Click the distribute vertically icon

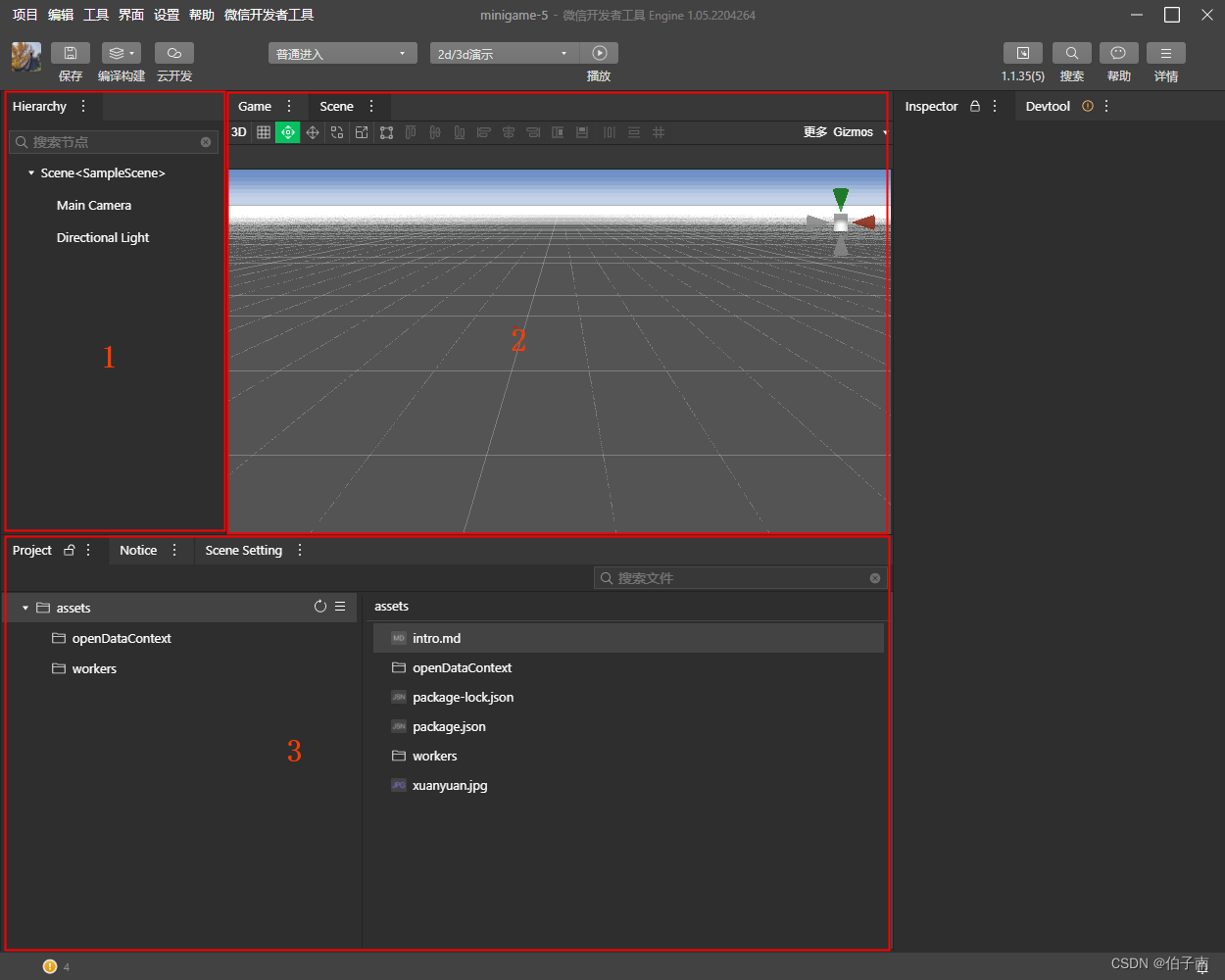tap(634, 132)
